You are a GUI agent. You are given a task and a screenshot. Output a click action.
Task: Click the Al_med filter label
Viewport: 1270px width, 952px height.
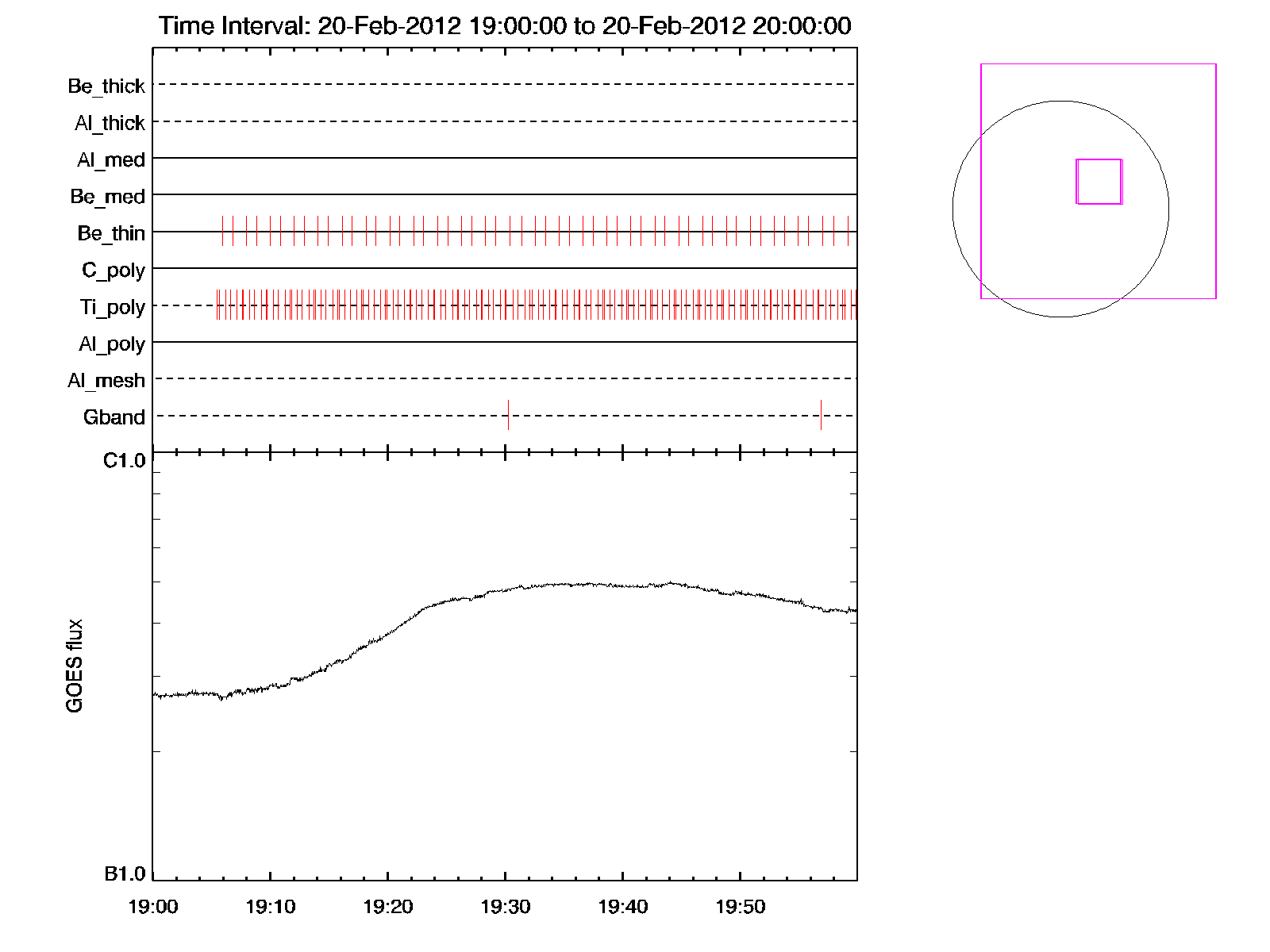click(x=111, y=160)
